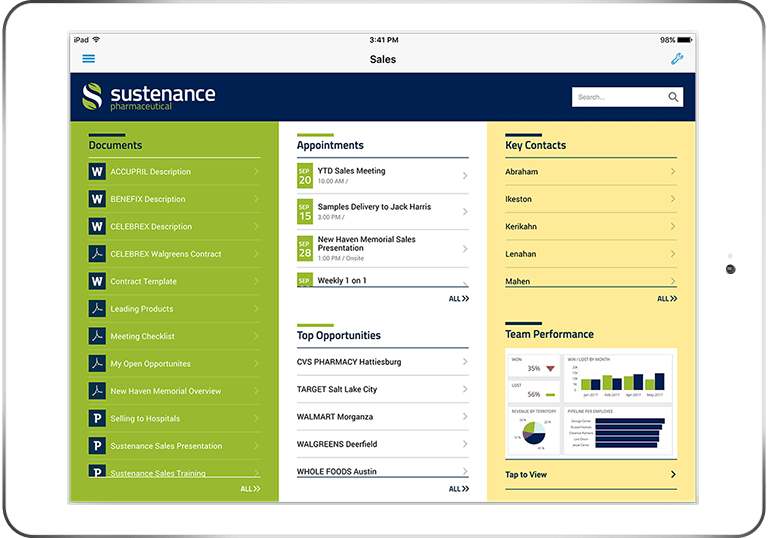Show ALL documents link
Screen dimensions: 768x538
(x=250, y=489)
